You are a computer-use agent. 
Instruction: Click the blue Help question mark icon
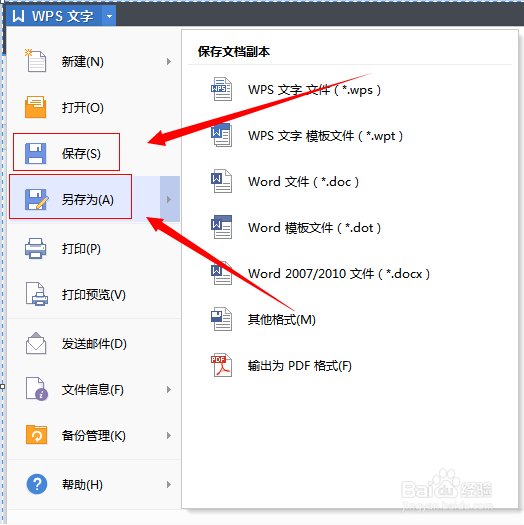point(36,484)
